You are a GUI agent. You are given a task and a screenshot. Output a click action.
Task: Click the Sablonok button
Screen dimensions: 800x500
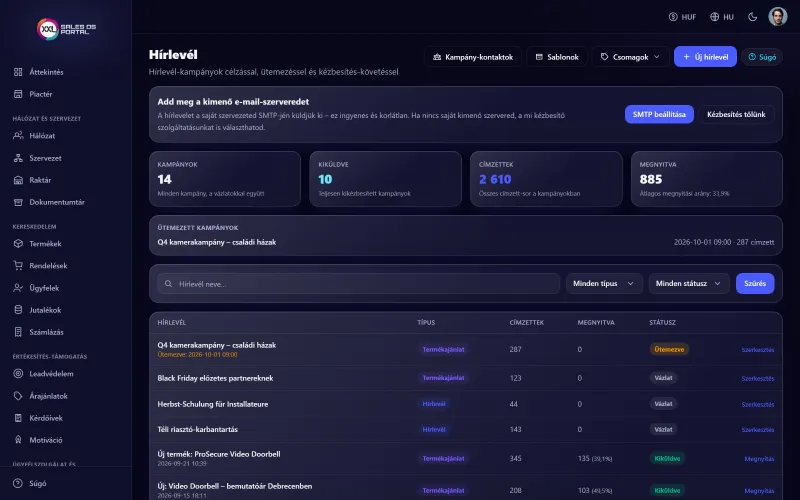click(557, 57)
